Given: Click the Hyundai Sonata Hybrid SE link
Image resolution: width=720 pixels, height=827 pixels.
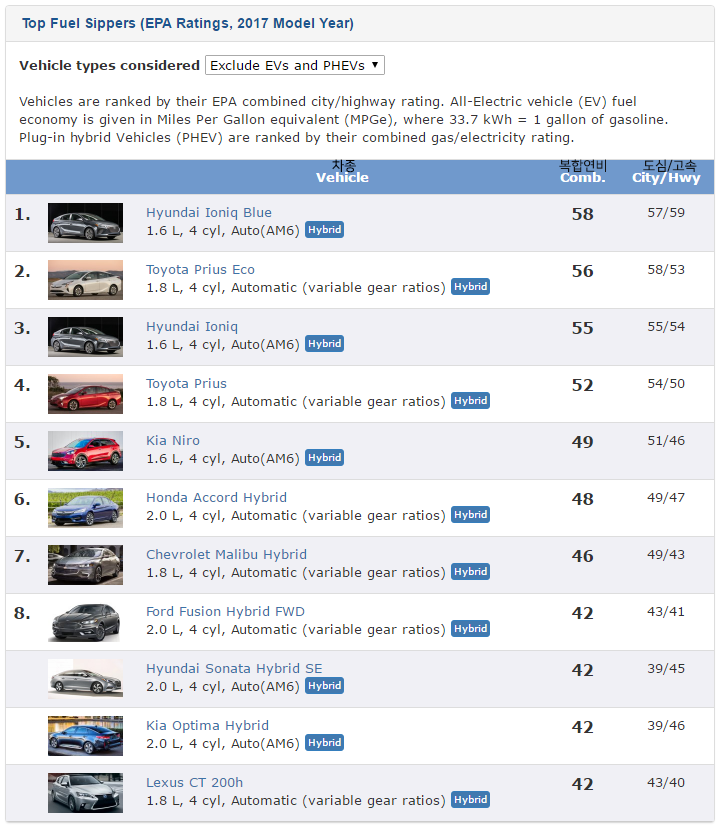Looking at the screenshot, I should point(234,668).
